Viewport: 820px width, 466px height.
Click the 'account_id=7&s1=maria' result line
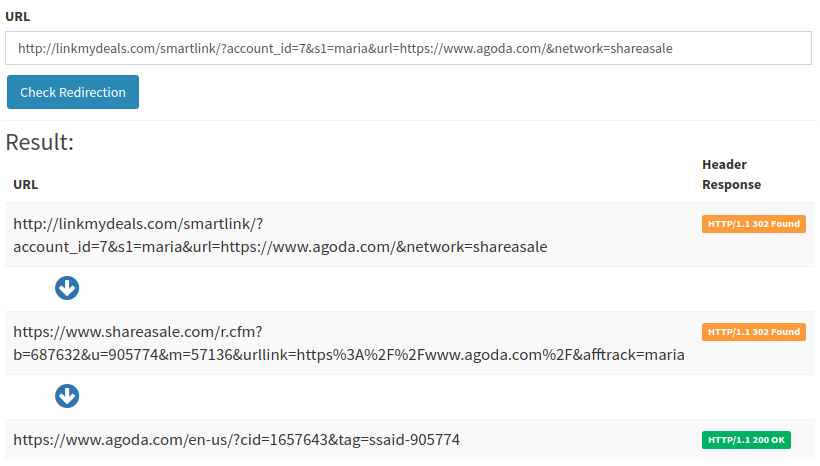coord(280,247)
